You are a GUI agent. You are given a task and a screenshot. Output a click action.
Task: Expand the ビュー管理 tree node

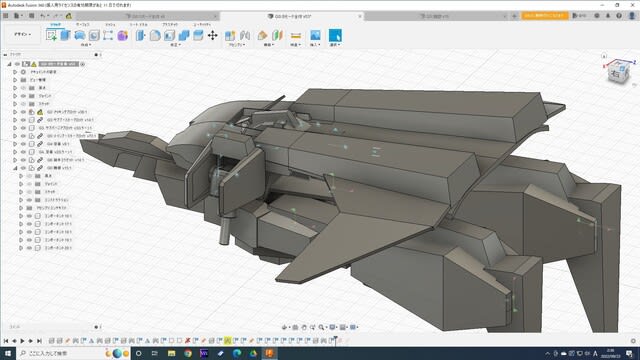[x=15, y=80]
